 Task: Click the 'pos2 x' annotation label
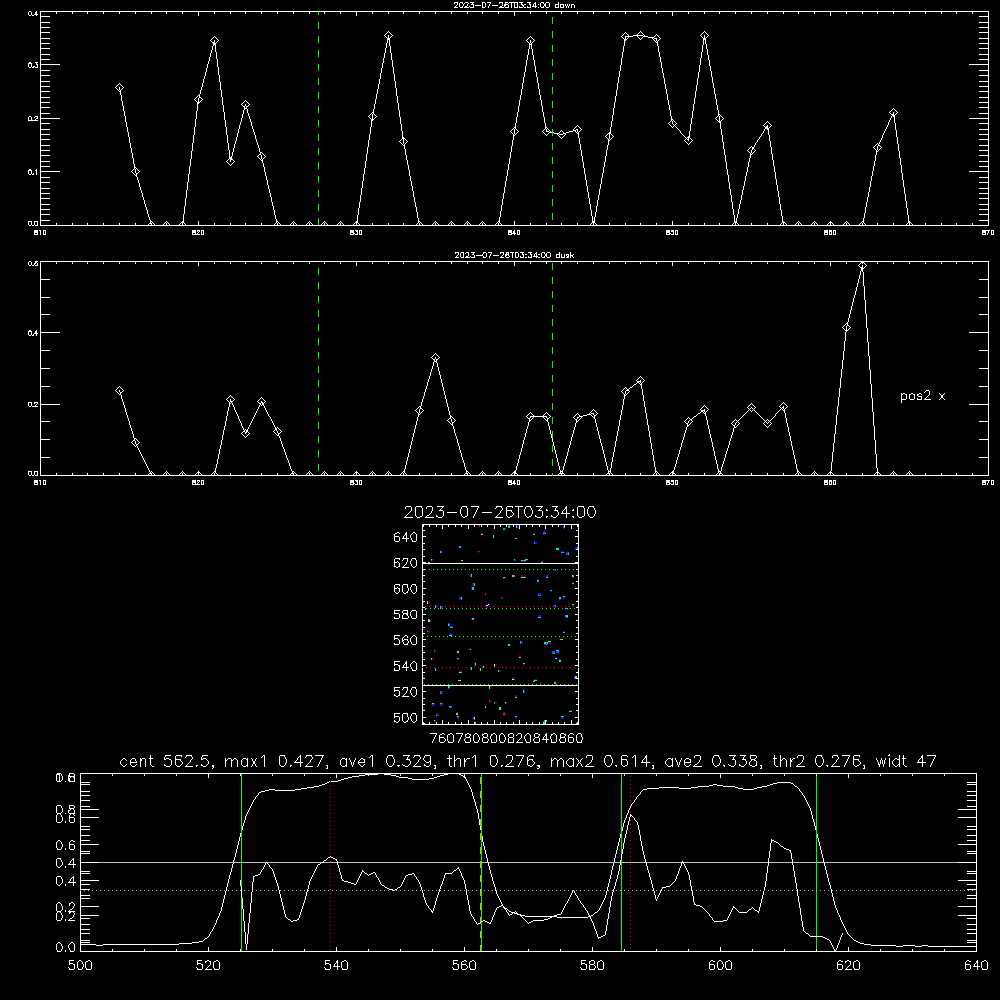tap(922, 396)
